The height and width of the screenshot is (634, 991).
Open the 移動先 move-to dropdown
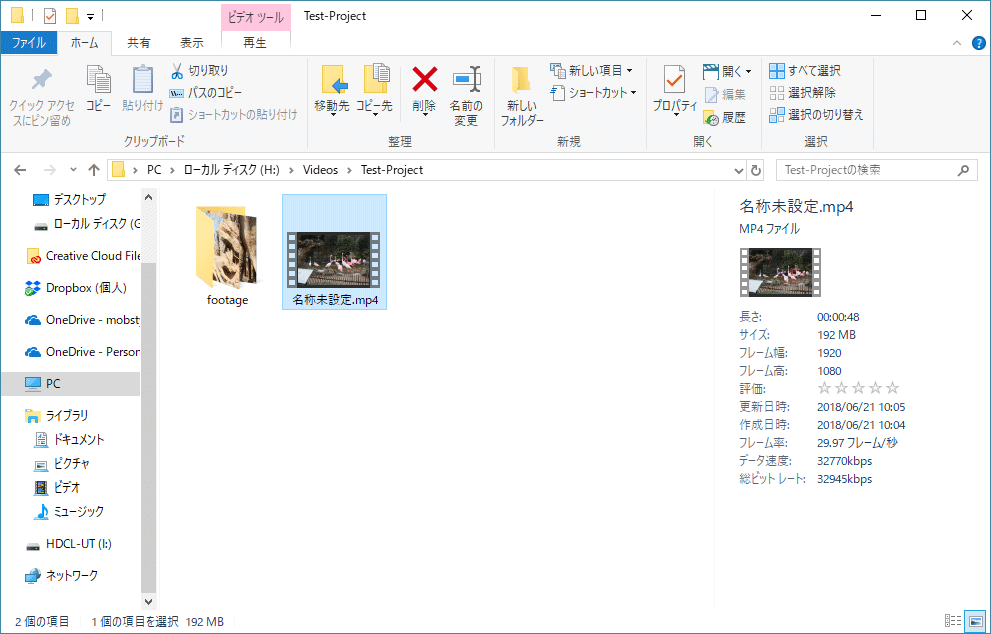click(332, 114)
